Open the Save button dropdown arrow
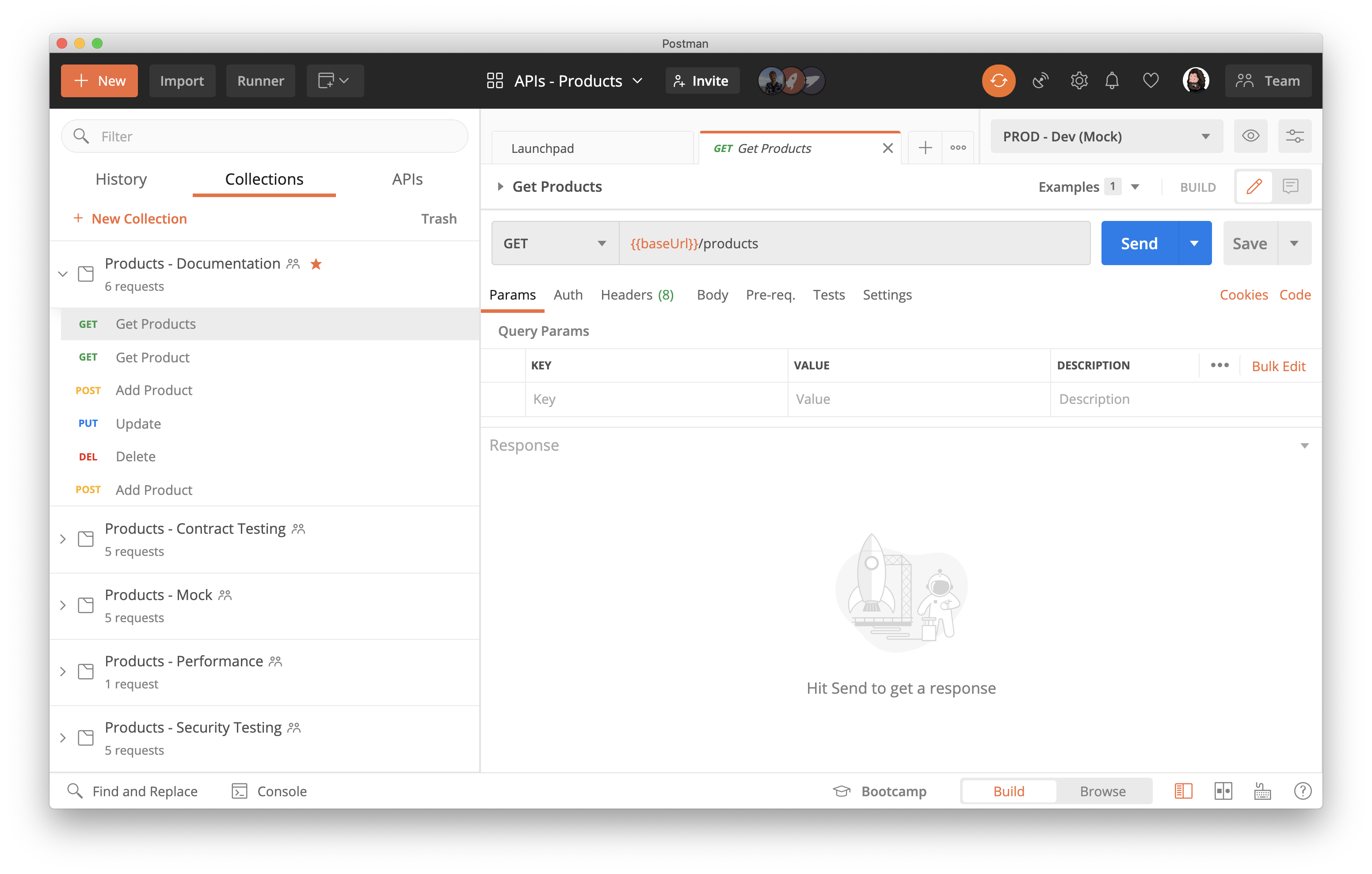1372x874 pixels. click(x=1294, y=243)
